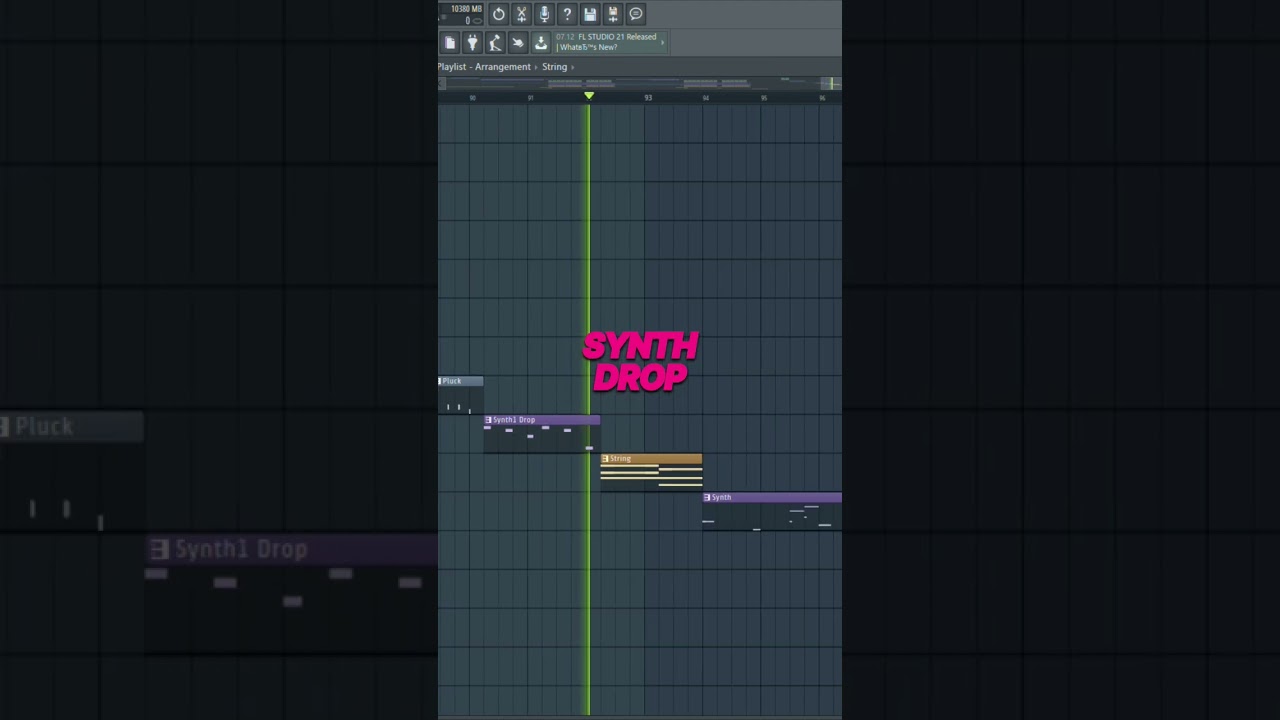The image size is (1280, 720).
Task: Click bar 95 on the timeline ruler
Action: coord(764,98)
